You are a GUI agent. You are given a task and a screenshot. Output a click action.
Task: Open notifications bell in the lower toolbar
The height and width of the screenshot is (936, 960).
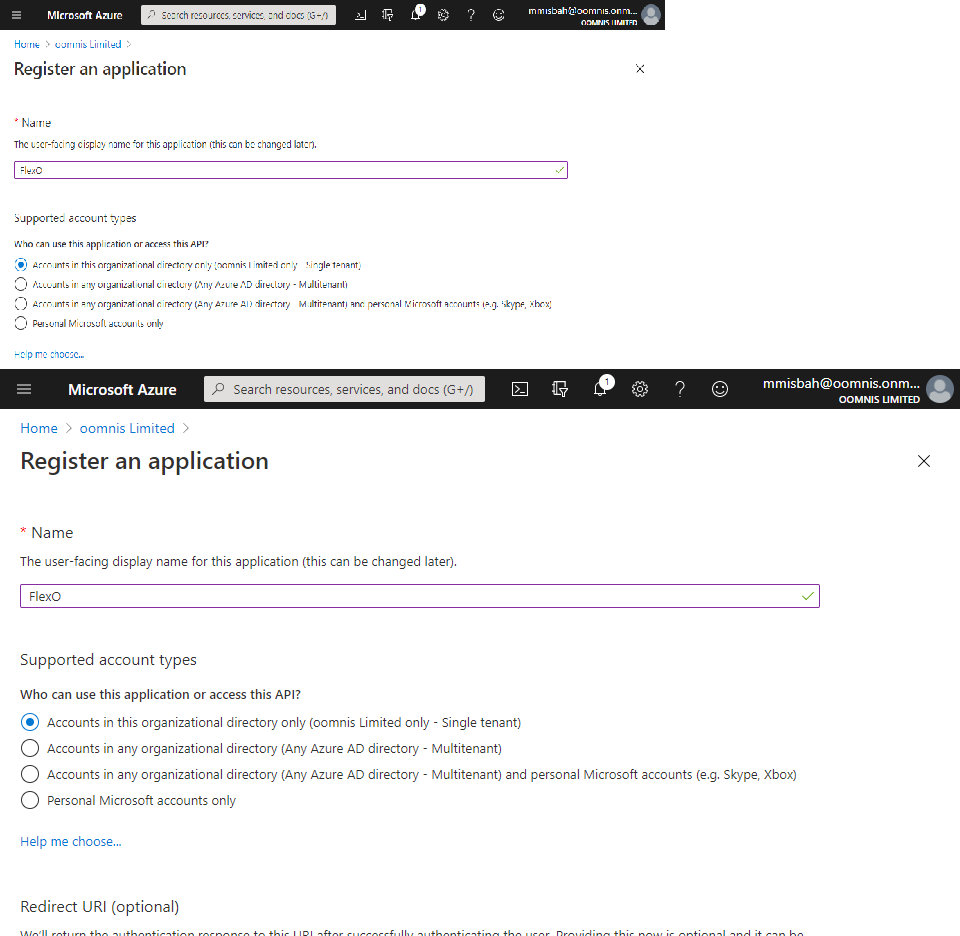[601, 388]
